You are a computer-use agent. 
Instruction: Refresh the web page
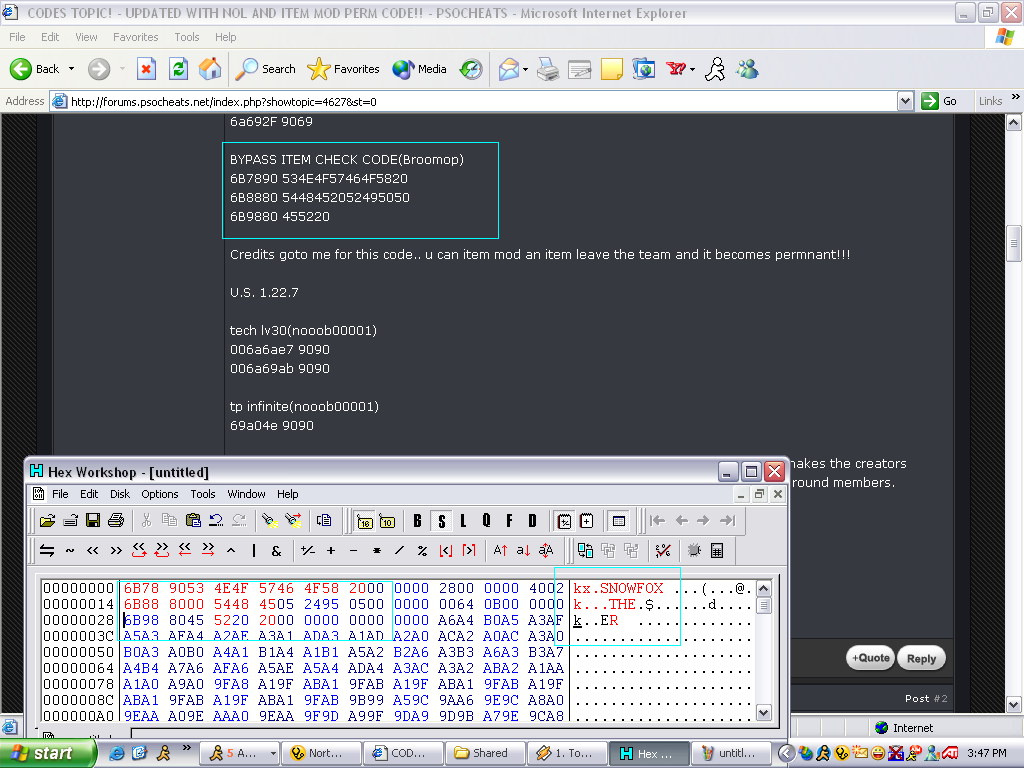178,69
